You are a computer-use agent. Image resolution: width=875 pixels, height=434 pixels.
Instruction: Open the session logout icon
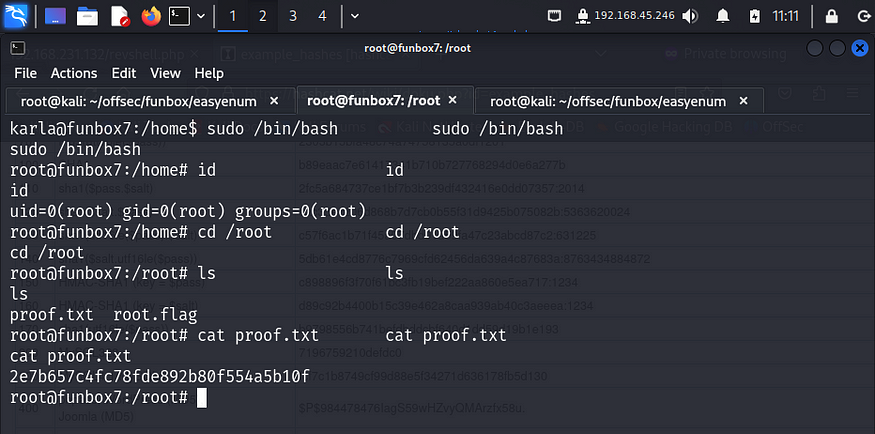pyautogui.click(x=863, y=16)
